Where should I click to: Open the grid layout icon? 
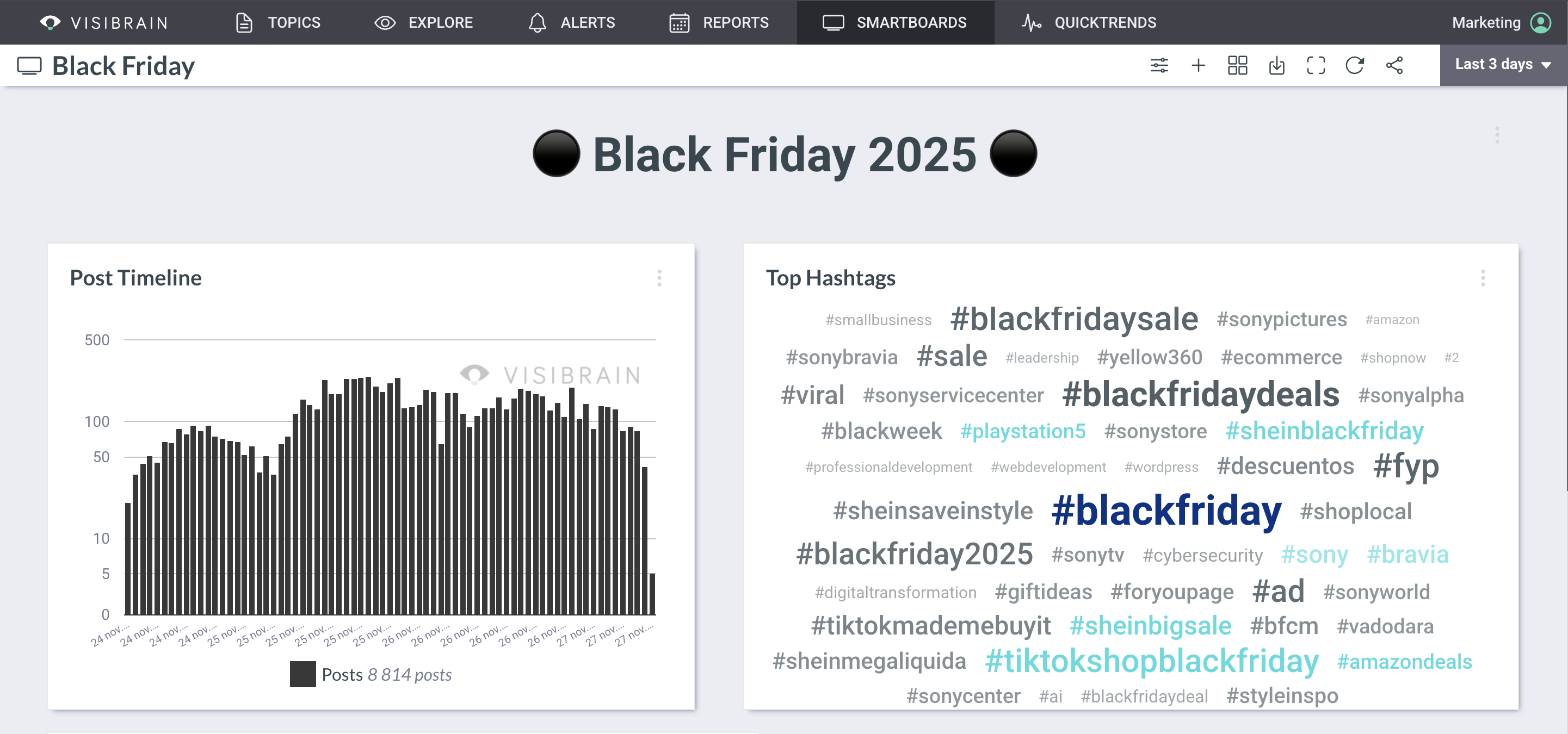(x=1237, y=65)
